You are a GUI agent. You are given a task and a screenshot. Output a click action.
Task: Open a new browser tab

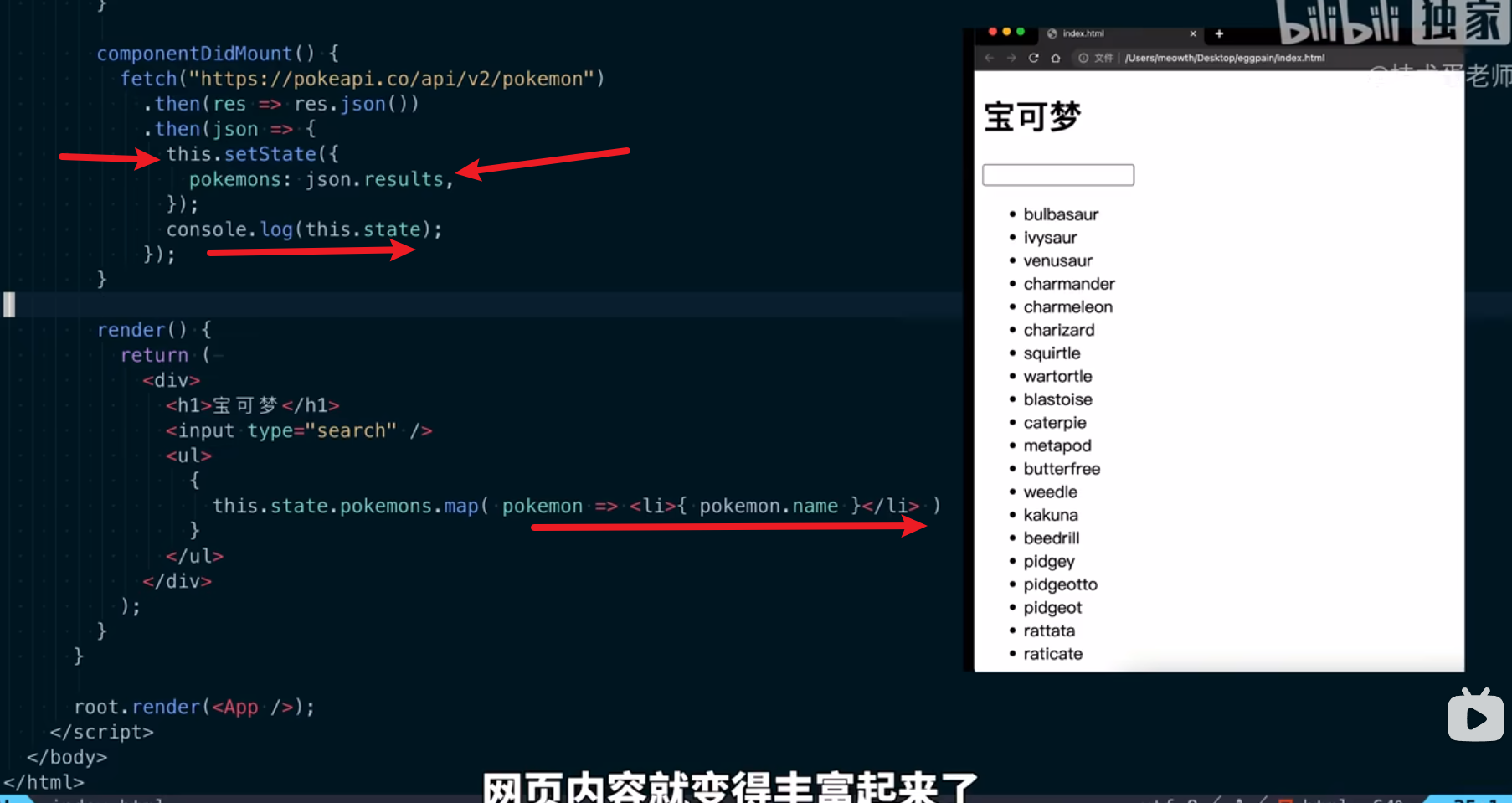tap(1219, 33)
